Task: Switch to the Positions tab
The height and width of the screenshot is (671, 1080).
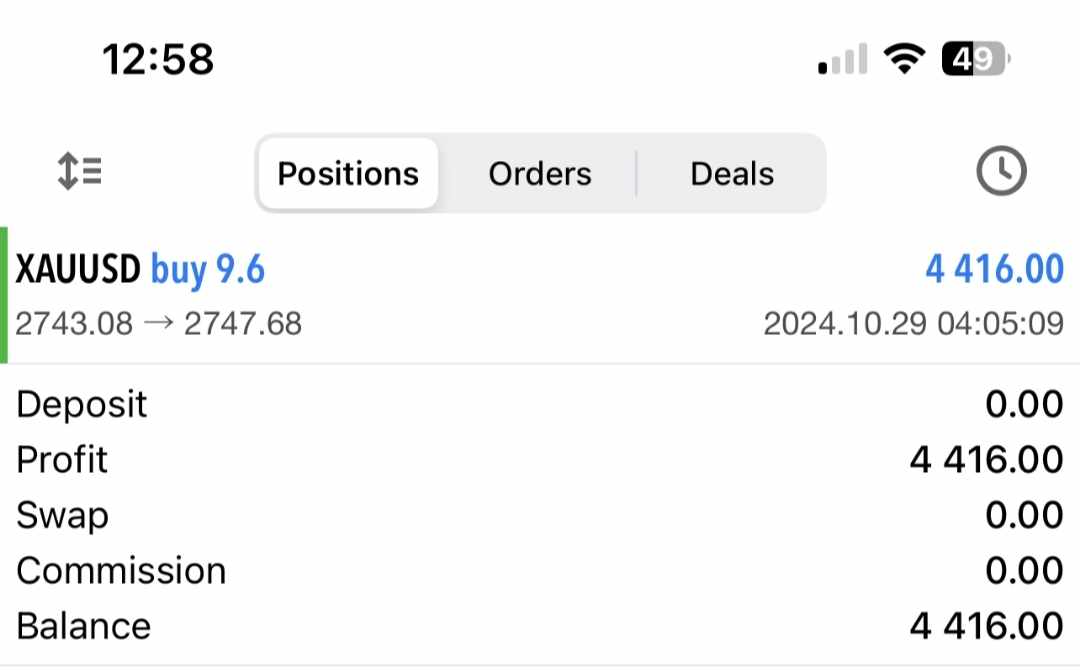Action: [348, 174]
